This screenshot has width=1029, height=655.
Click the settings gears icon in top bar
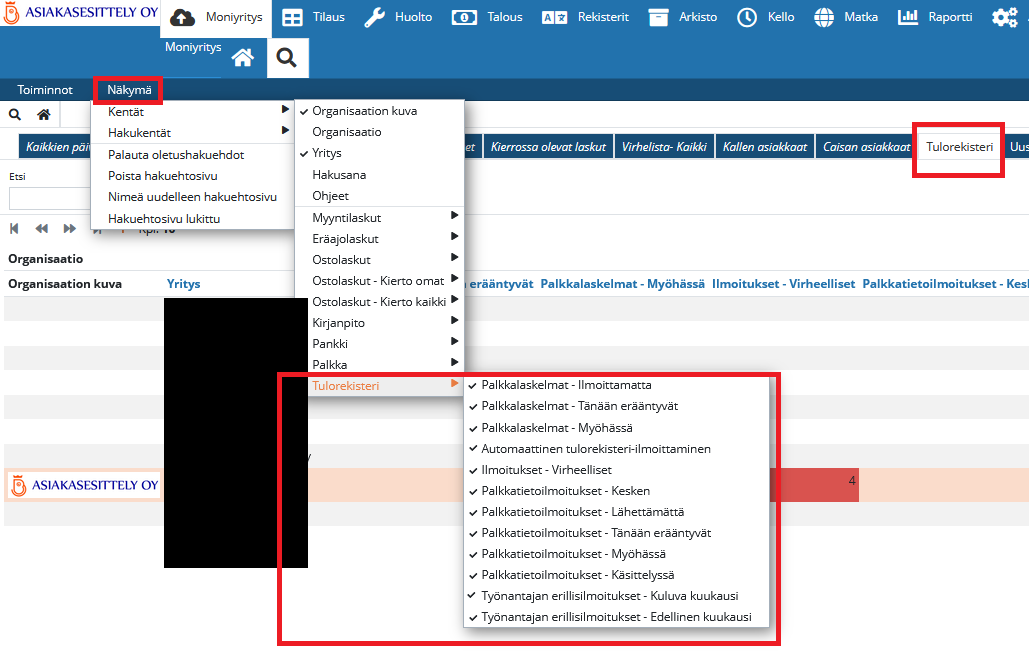1003,18
